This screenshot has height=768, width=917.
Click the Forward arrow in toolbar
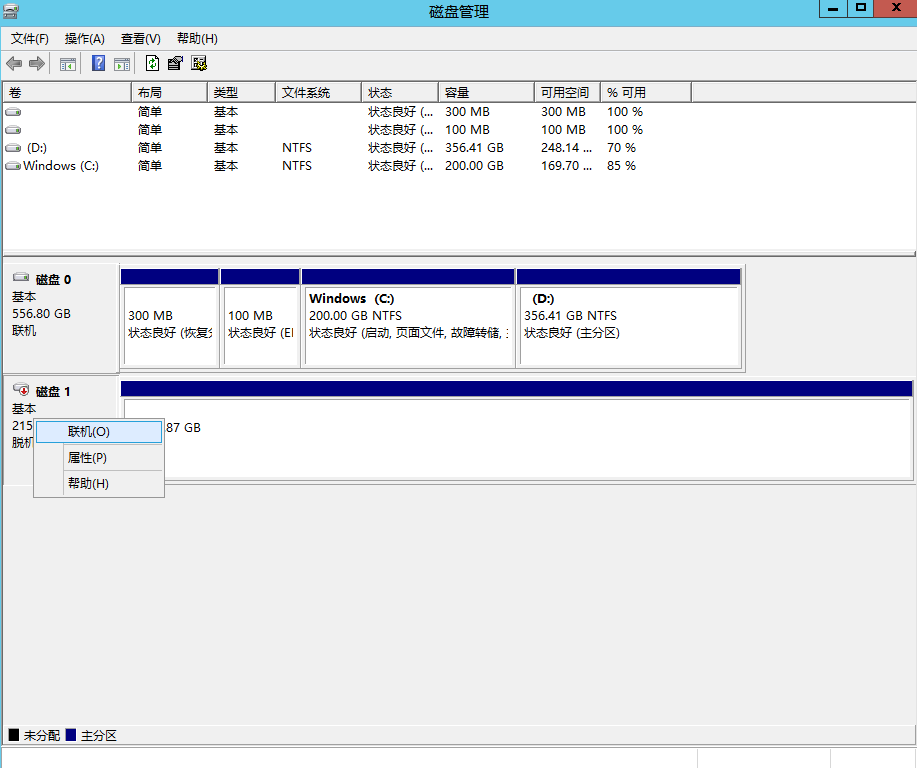(x=37, y=64)
